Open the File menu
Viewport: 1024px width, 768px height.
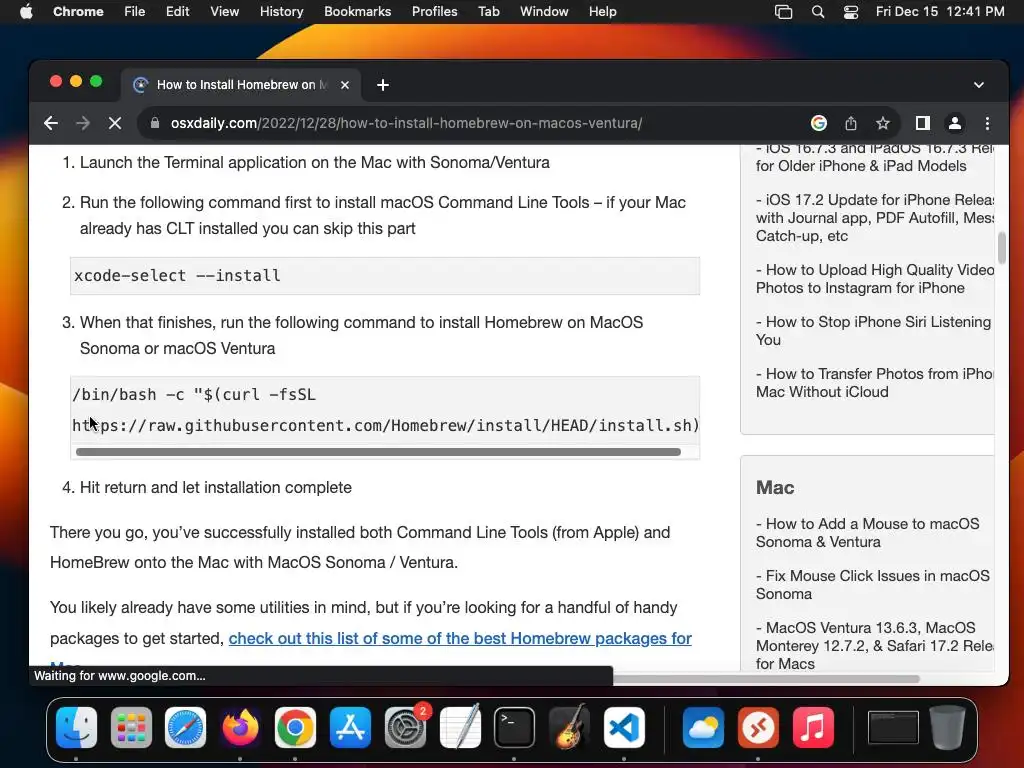(135, 12)
